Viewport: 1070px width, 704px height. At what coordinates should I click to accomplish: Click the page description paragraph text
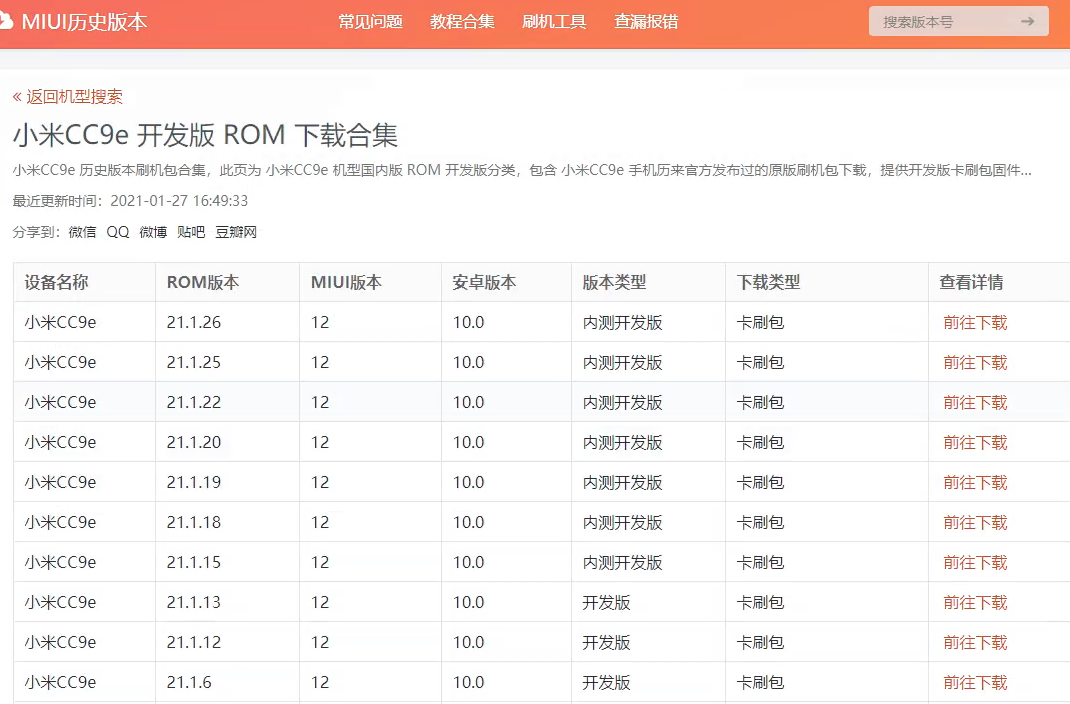point(522,171)
